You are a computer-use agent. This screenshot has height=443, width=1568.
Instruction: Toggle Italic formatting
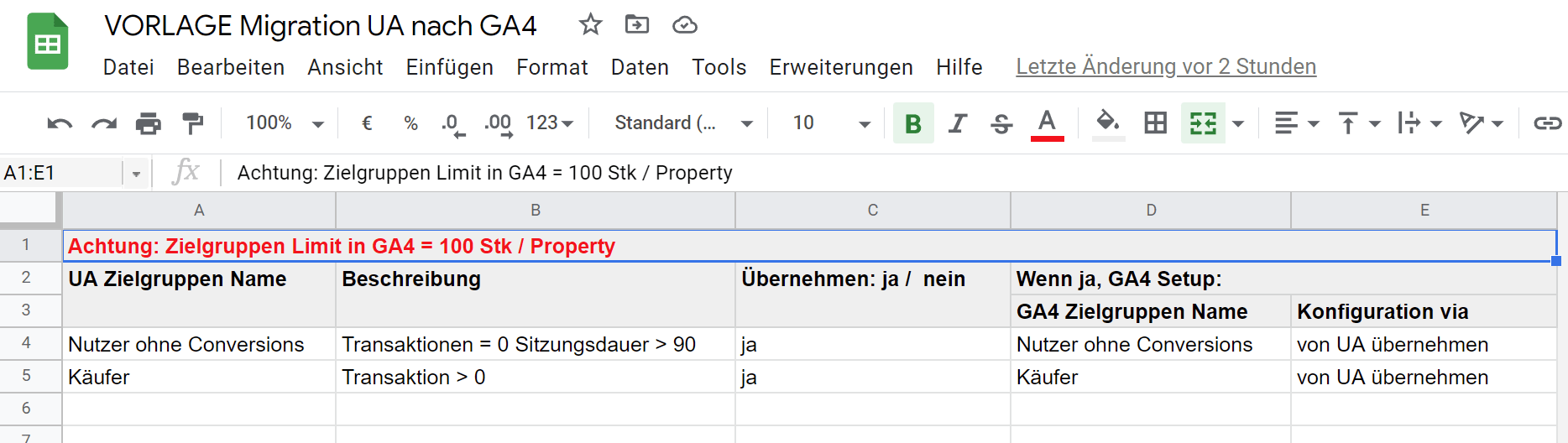coord(957,123)
